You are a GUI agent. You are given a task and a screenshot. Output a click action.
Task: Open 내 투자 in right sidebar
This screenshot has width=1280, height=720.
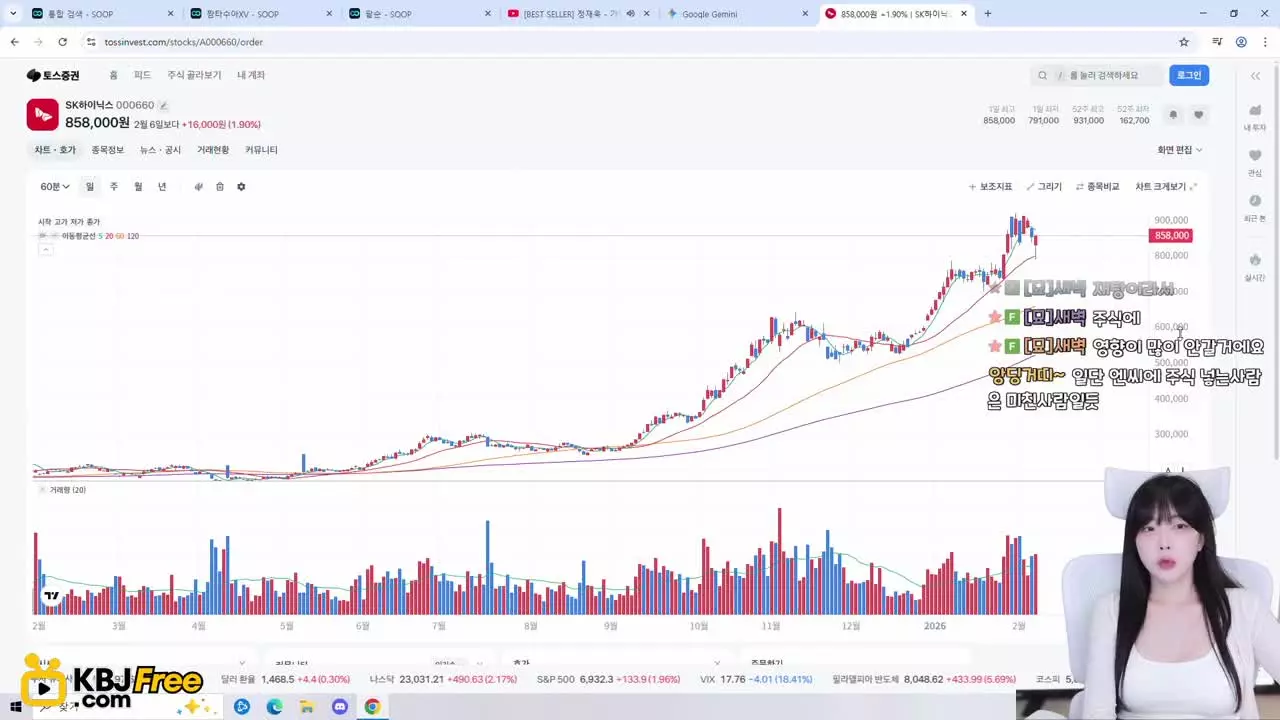click(x=1255, y=117)
